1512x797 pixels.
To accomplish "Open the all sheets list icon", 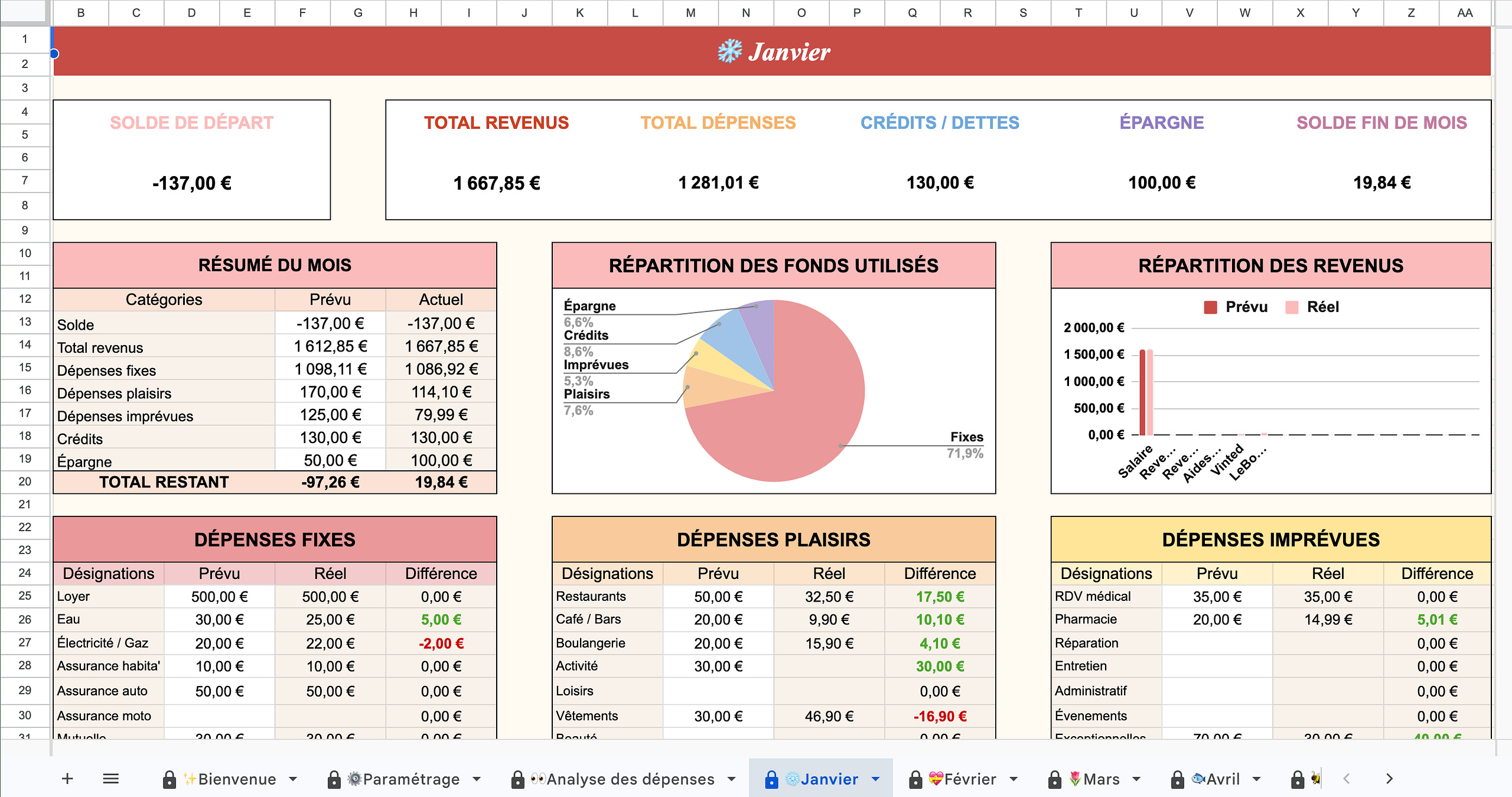I will click(x=111, y=779).
